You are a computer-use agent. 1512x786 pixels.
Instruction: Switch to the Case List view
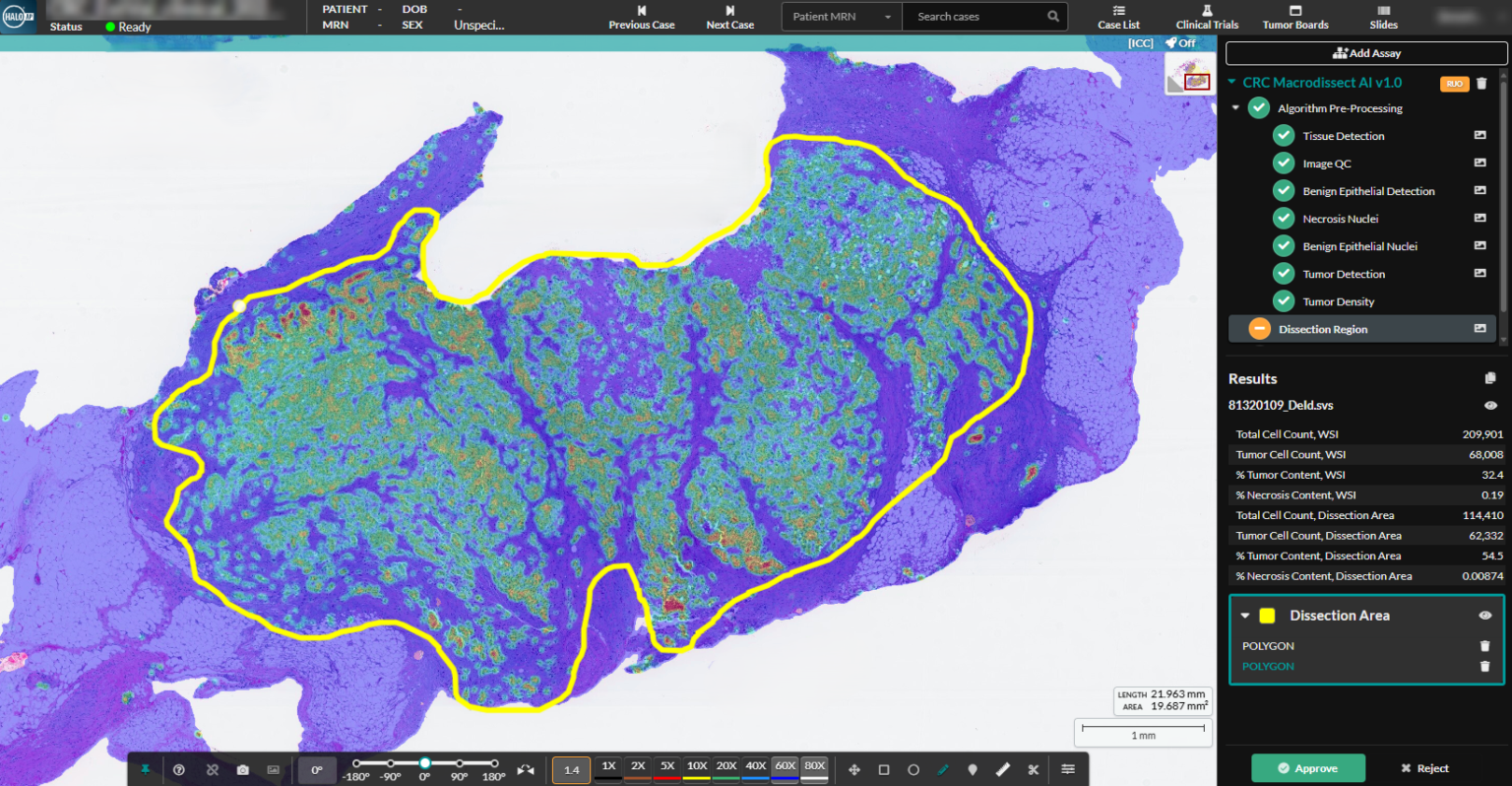(1118, 17)
